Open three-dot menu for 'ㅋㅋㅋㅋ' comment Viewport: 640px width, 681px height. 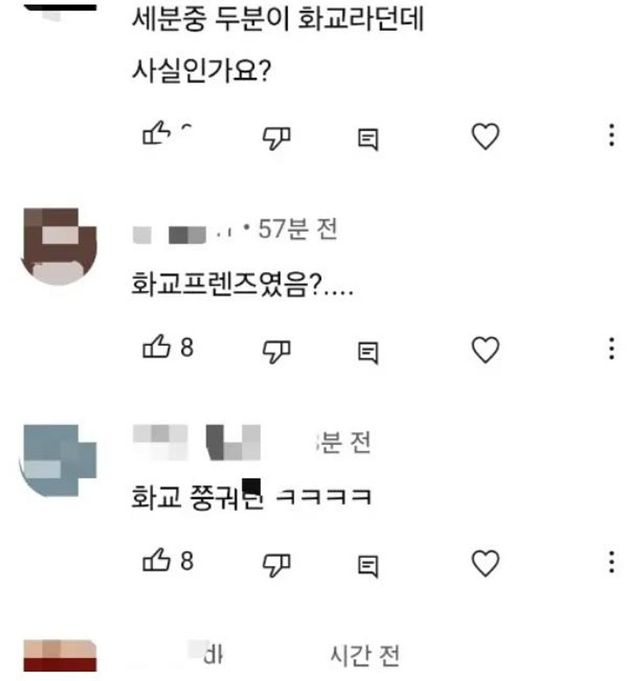[x=612, y=562]
